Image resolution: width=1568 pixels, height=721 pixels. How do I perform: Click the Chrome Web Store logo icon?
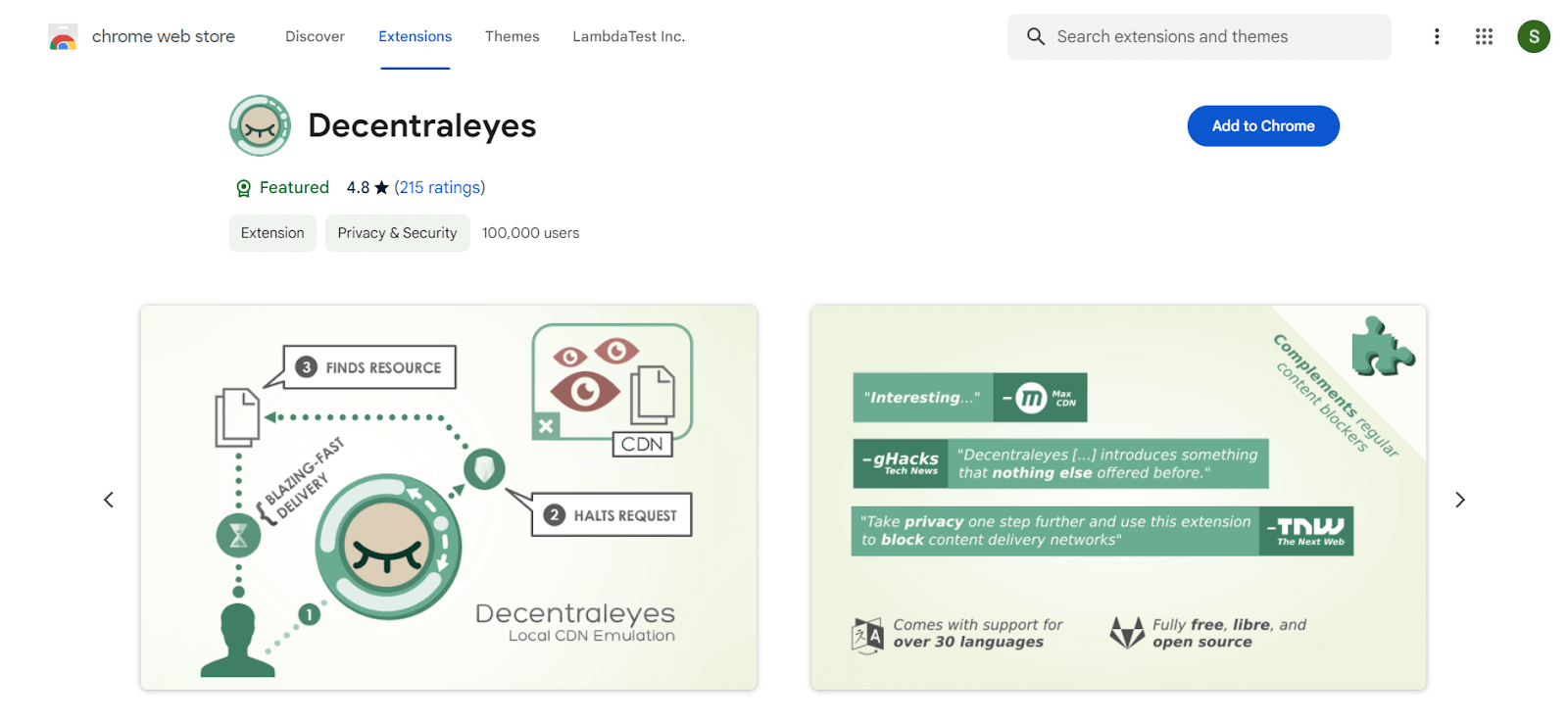[63, 37]
